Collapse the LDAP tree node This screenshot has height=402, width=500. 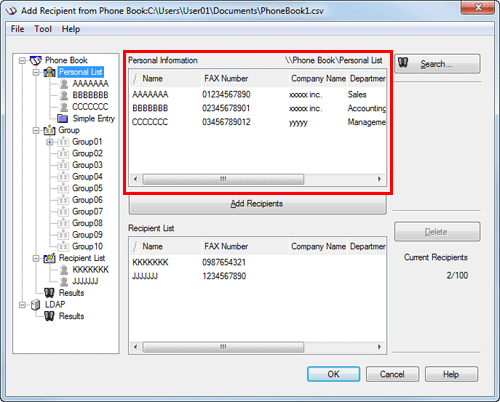22,305
